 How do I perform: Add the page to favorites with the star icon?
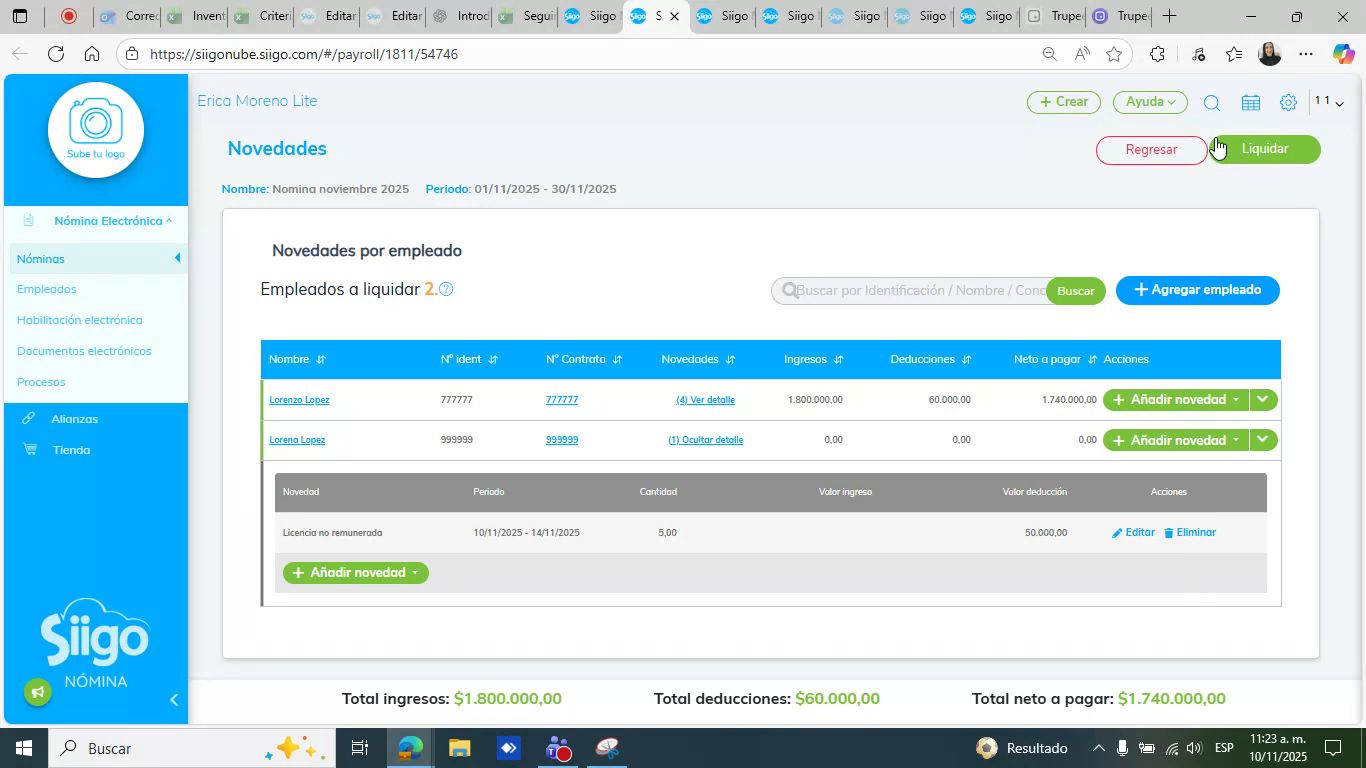[1114, 54]
